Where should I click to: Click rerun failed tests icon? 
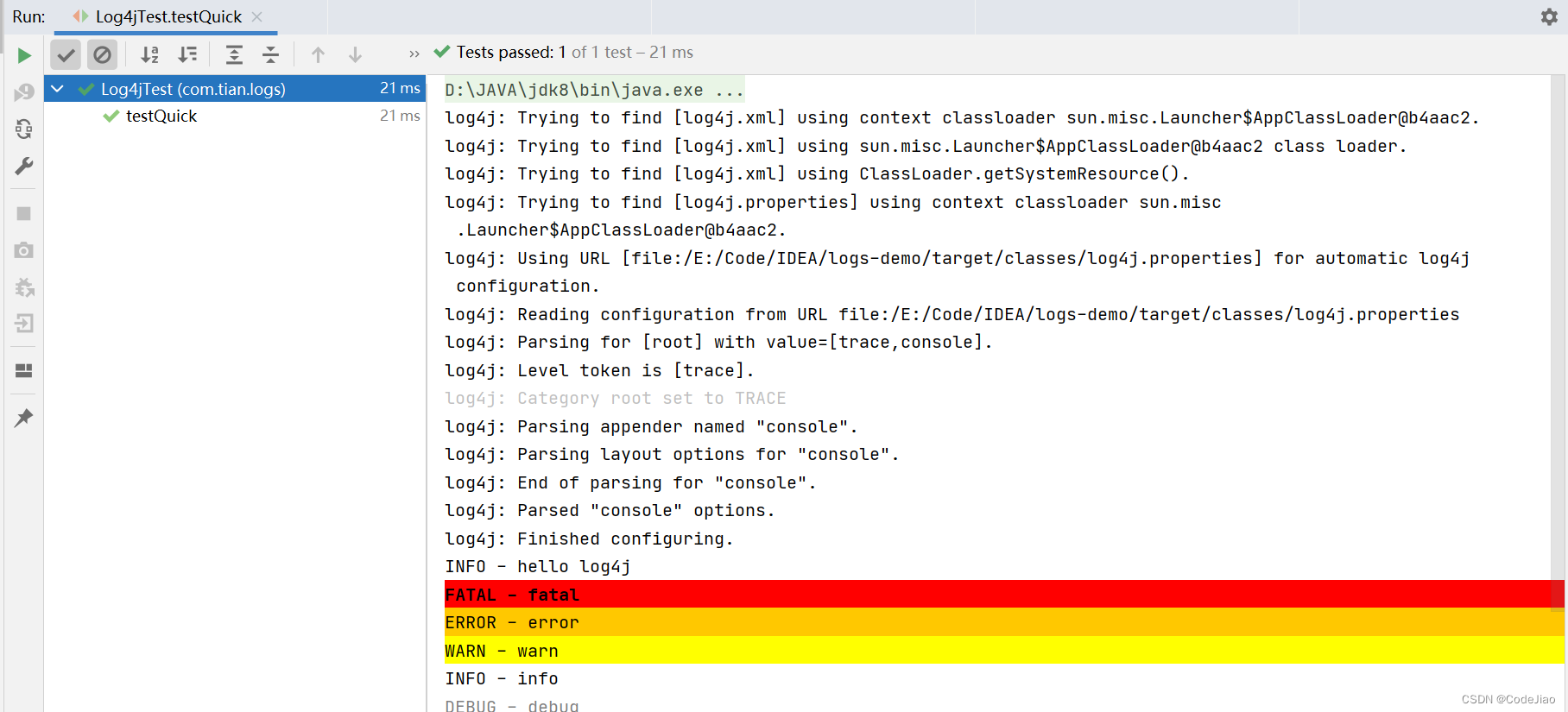24,92
